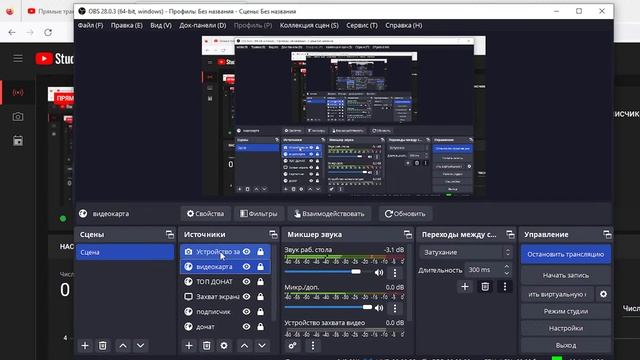
Task: Open the Правка (E) menu
Action: click(x=127, y=25)
